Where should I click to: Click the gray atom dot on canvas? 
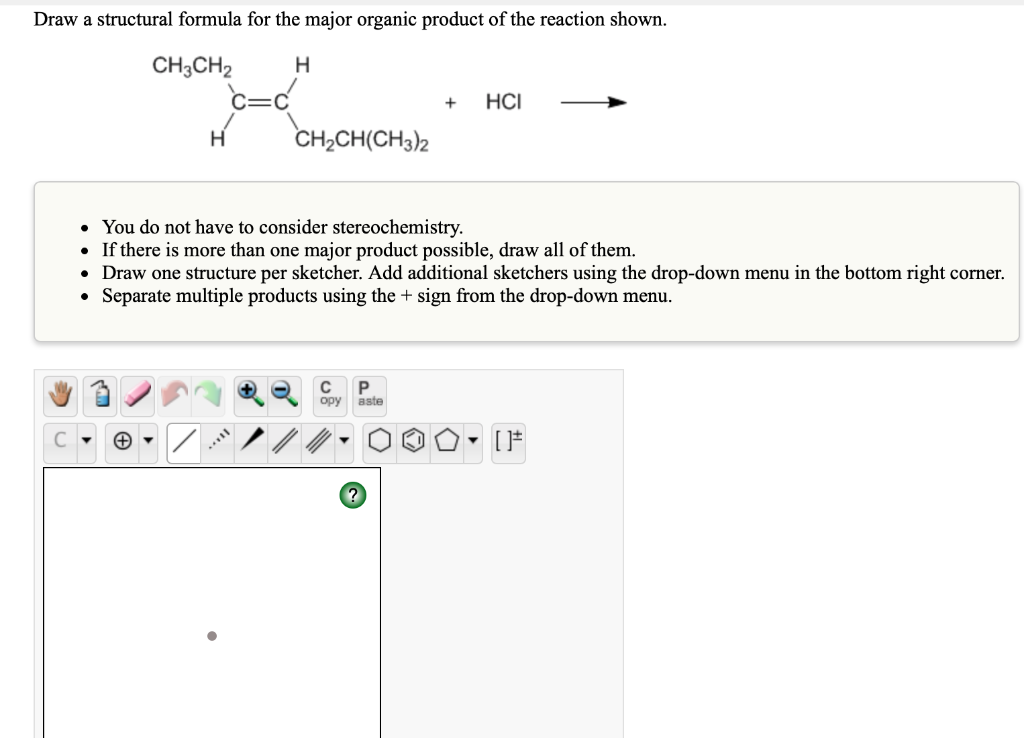212,635
